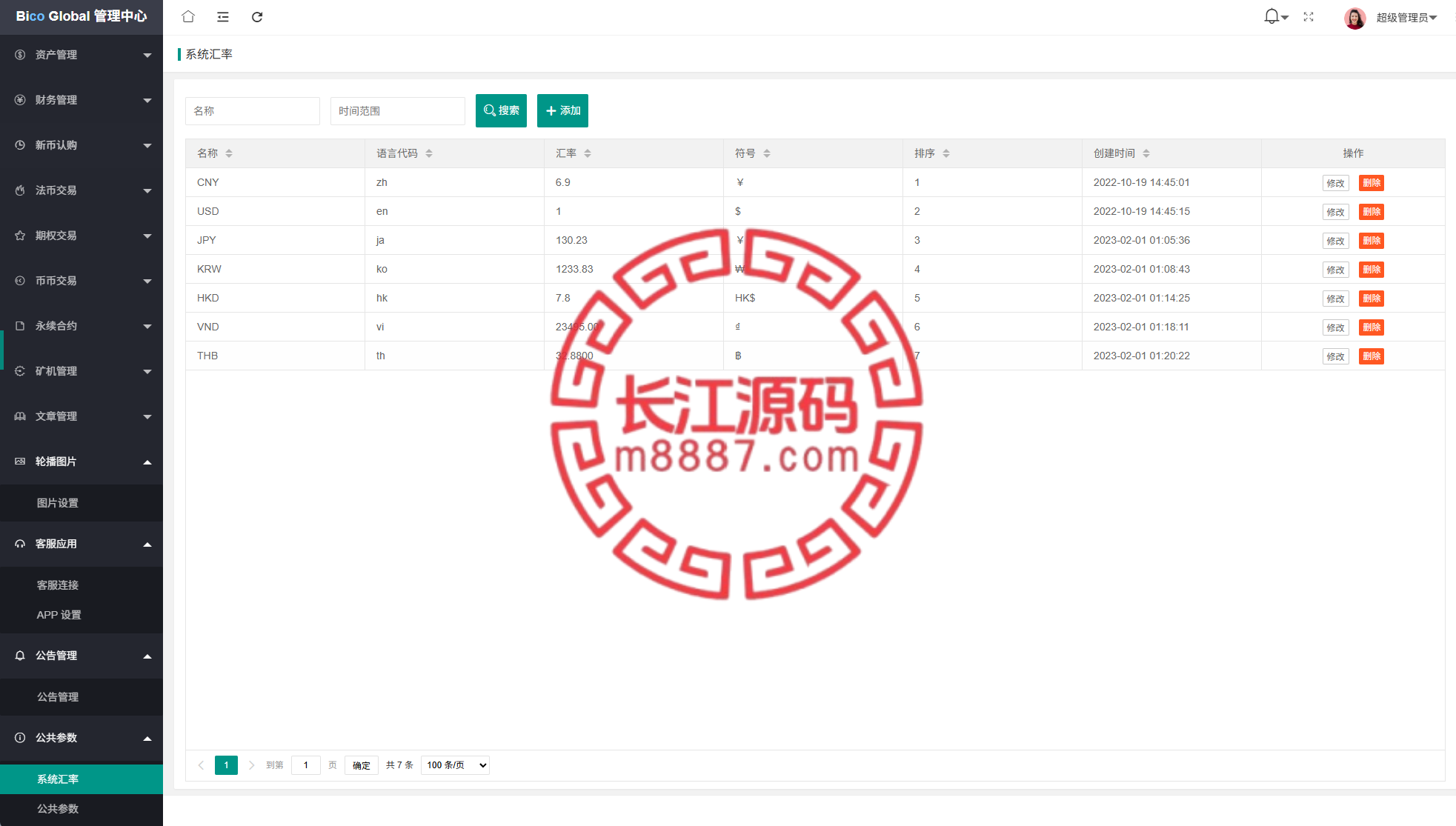Screen dimensions: 1456x826
Task: Sort table by 汇率 column arrows
Action: pyautogui.click(x=588, y=153)
